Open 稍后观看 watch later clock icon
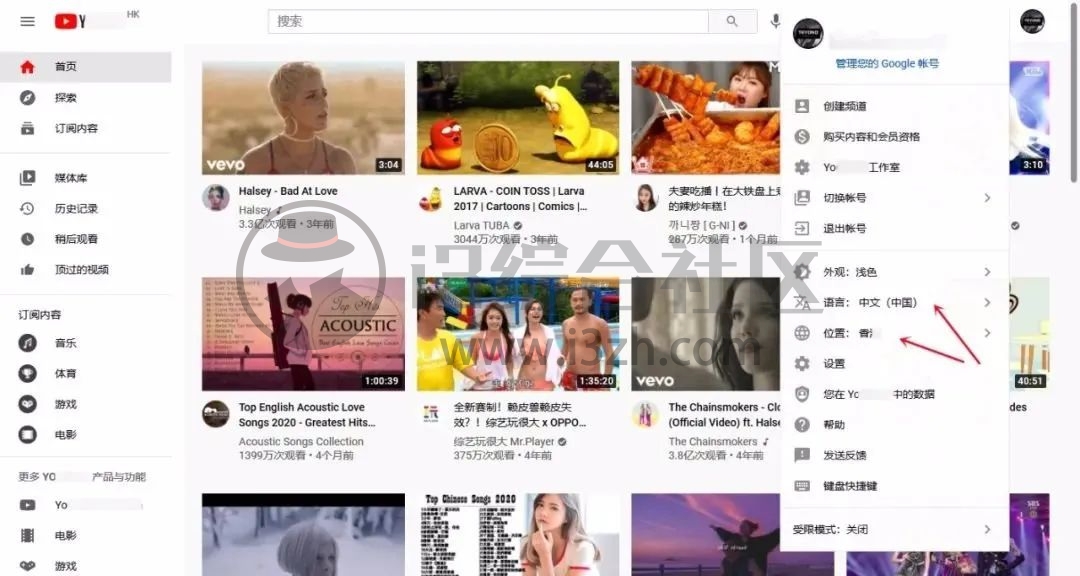 (x=28, y=239)
